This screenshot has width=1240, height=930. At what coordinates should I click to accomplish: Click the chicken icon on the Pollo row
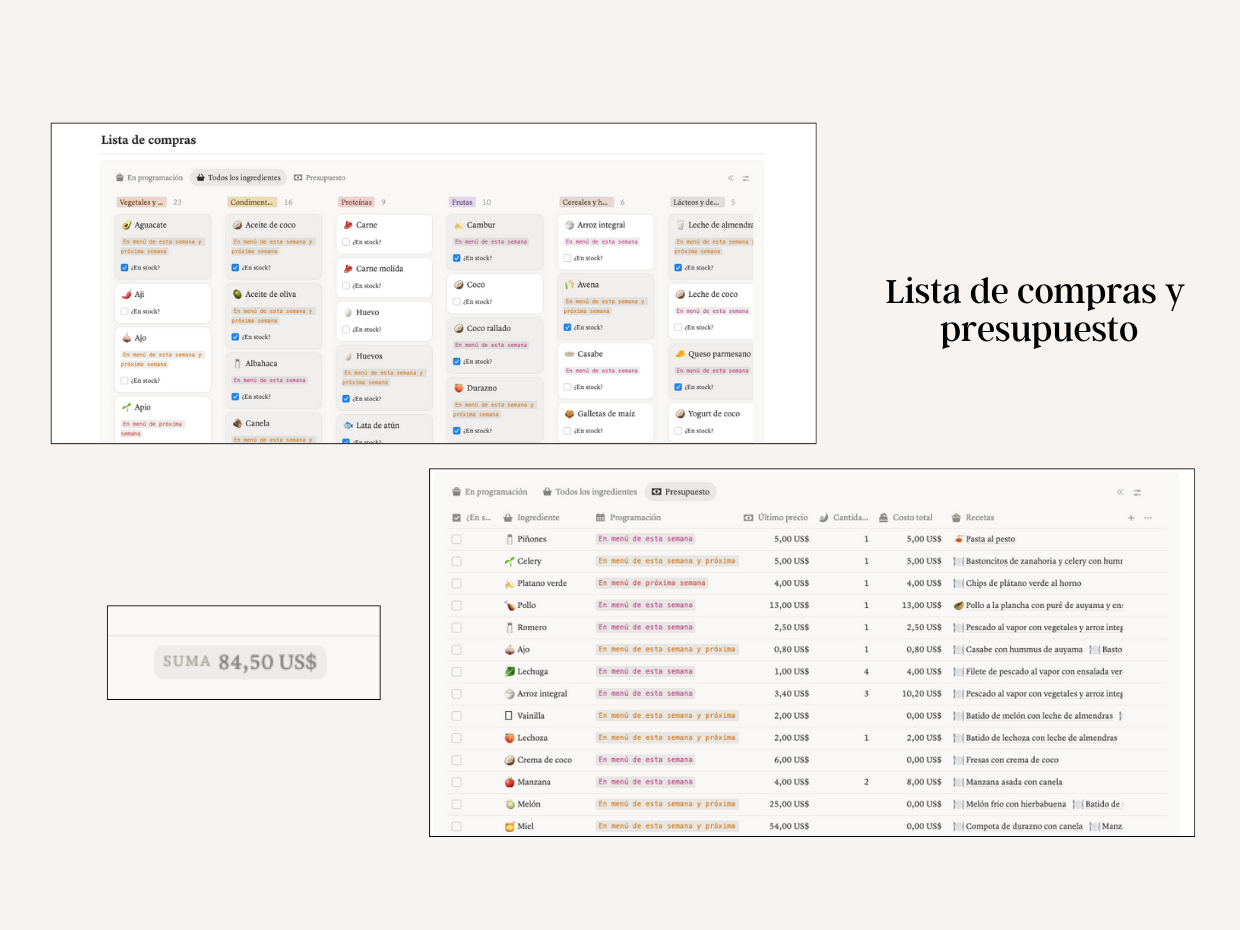(510, 604)
